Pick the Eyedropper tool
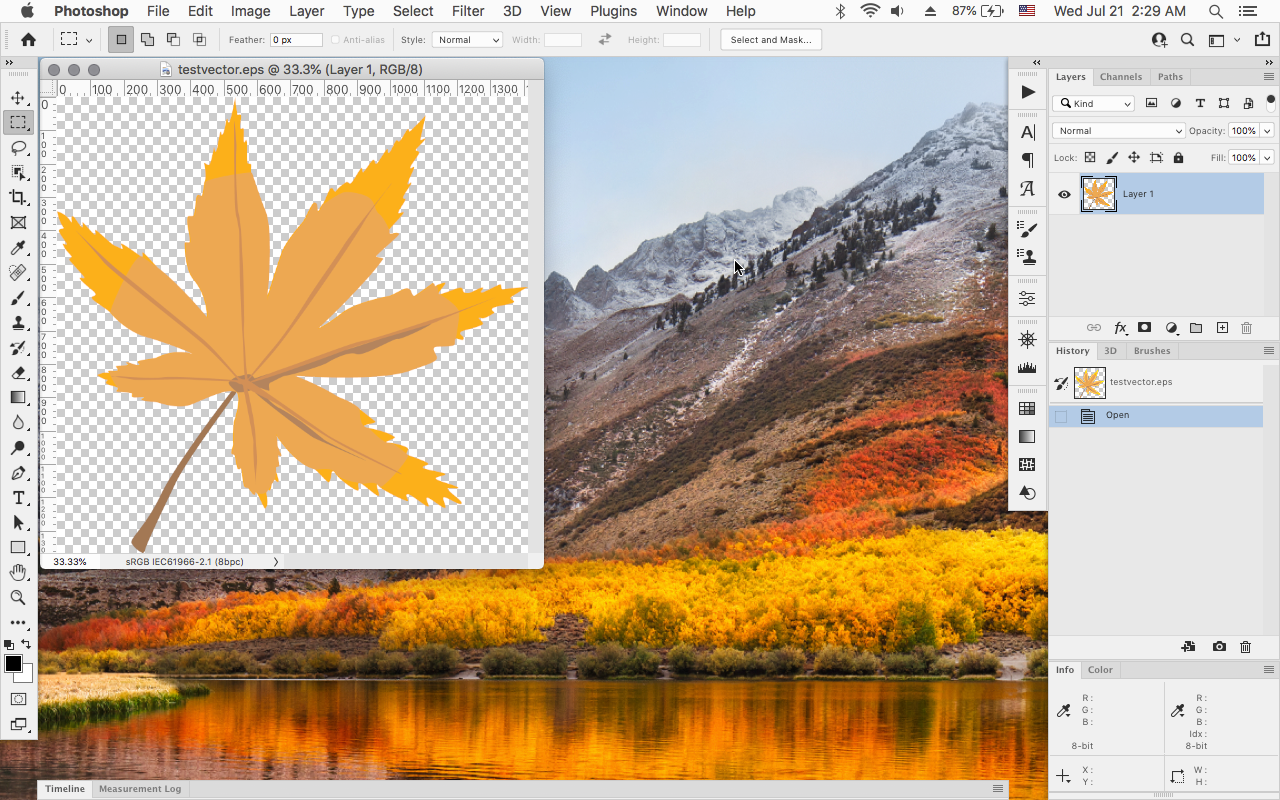This screenshot has height=800, width=1280. [18, 247]
